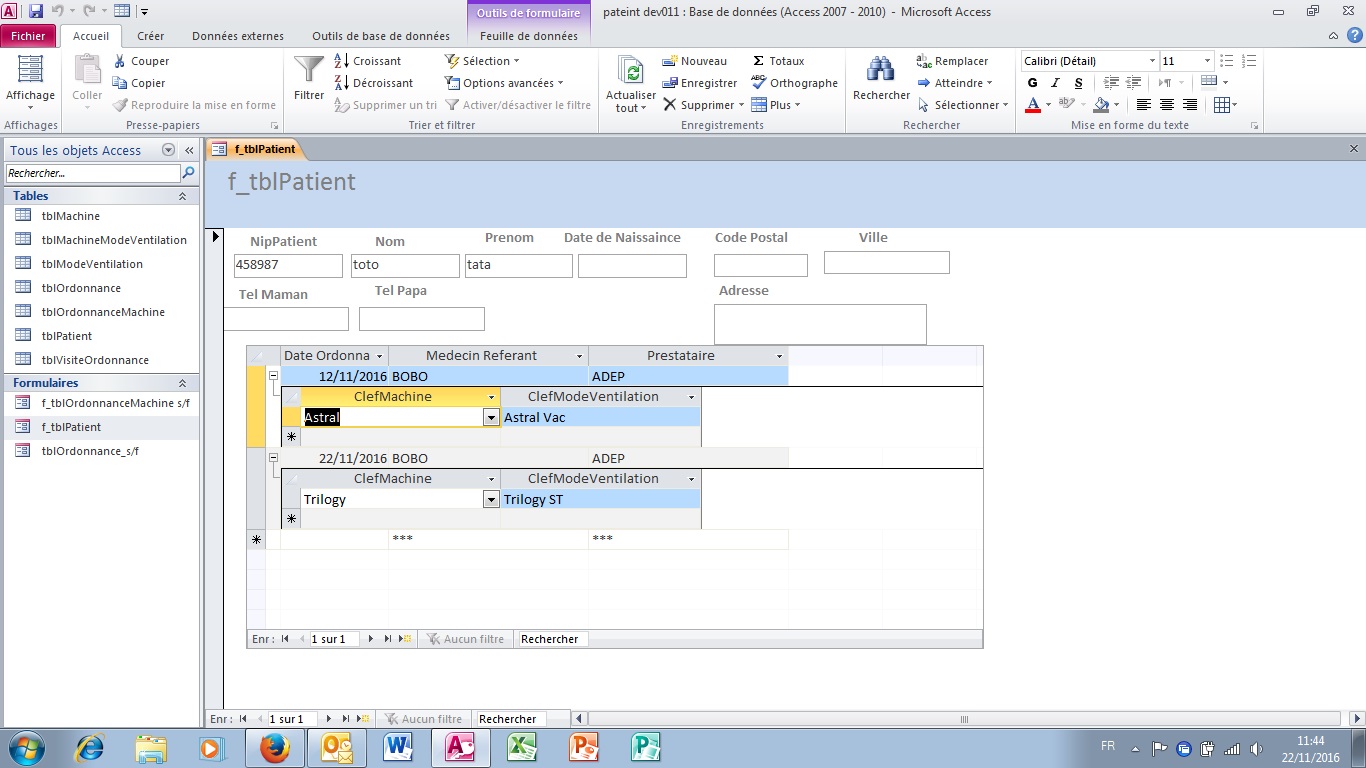The width and height of the screenshot is (1366, 768).
Task: Center the text alignment
Action: (x=1167, y=105)
